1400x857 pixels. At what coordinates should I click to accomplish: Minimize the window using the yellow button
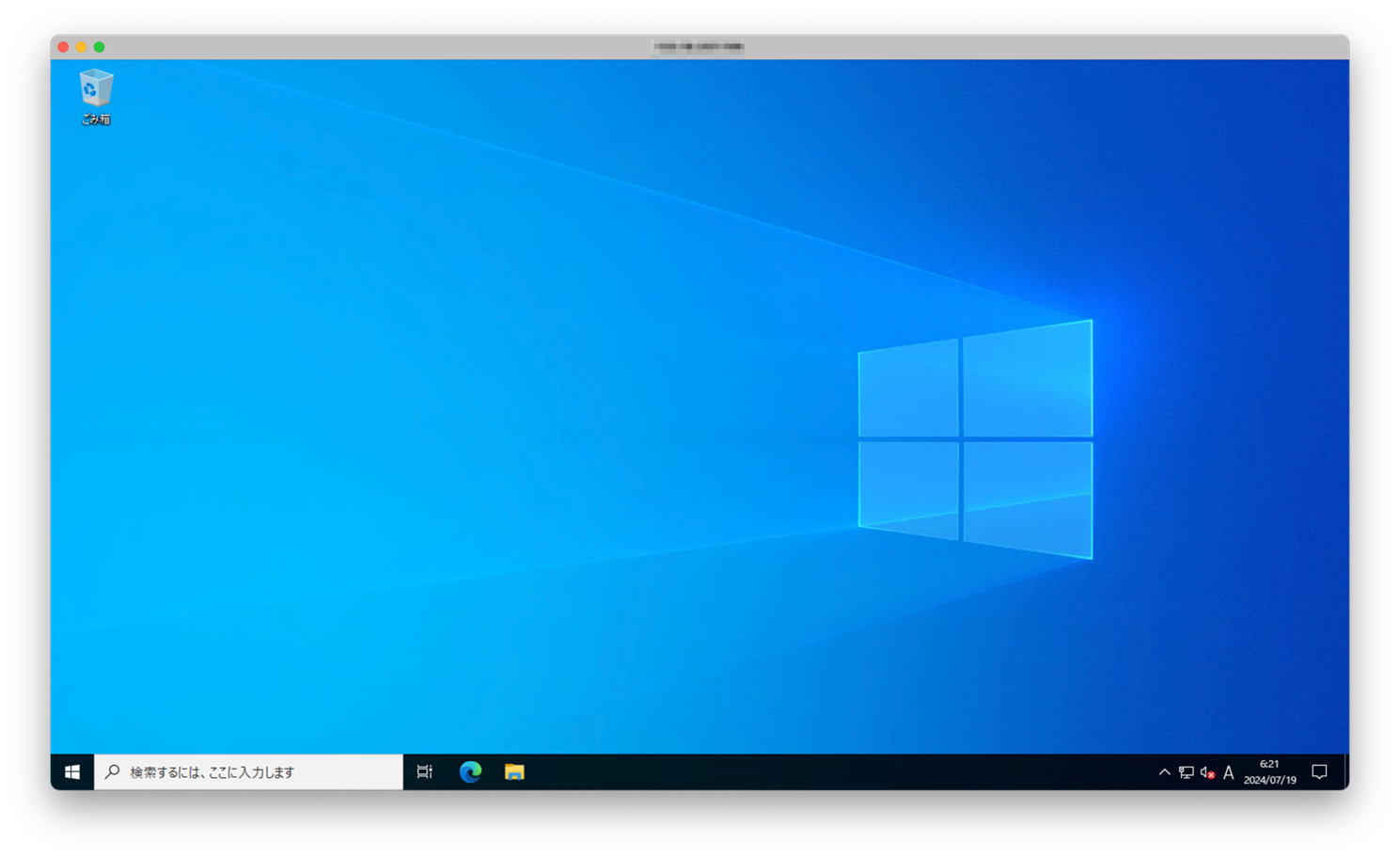(x=82, y=47)
